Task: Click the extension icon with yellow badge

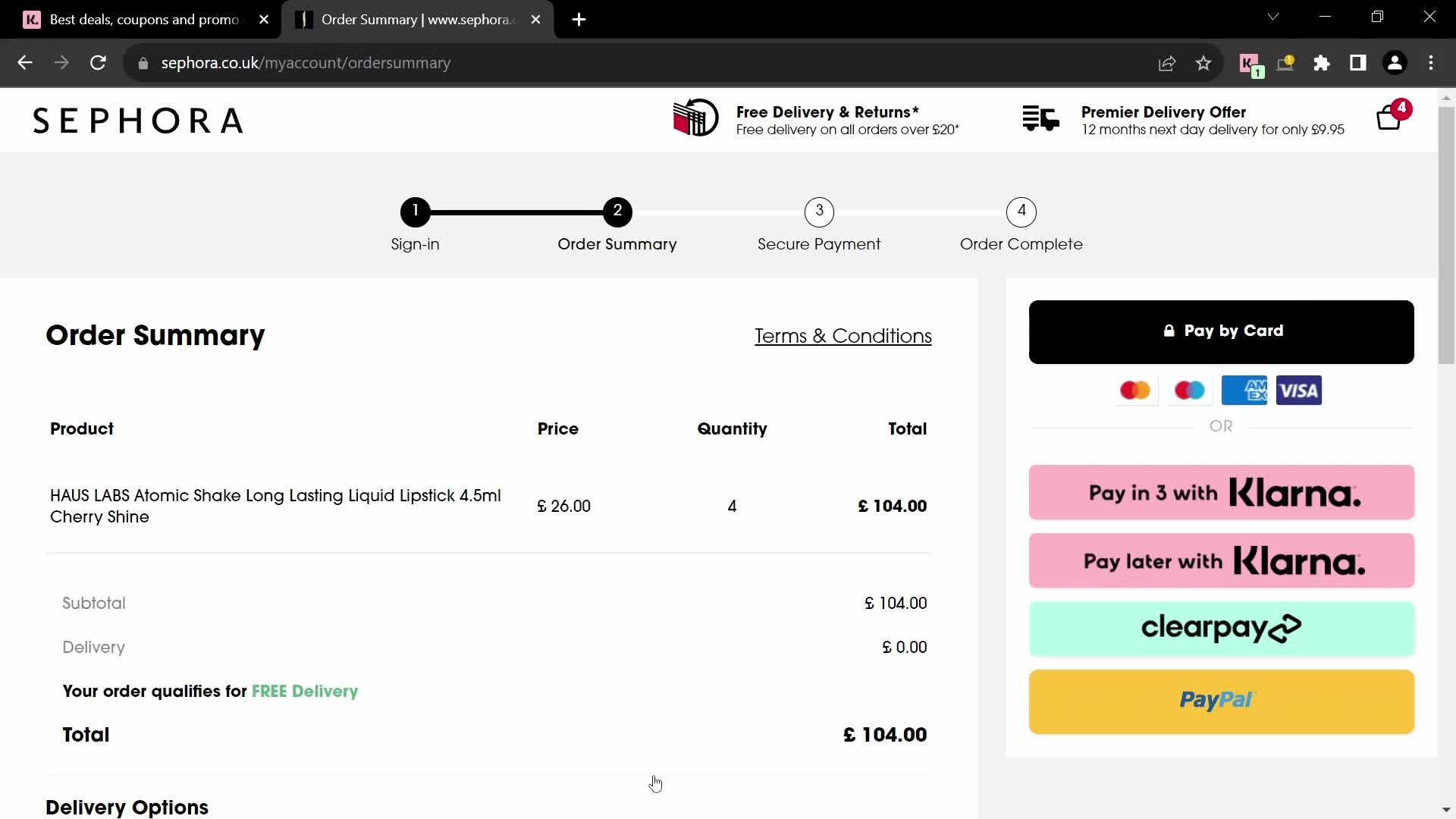Action: 1286,63
